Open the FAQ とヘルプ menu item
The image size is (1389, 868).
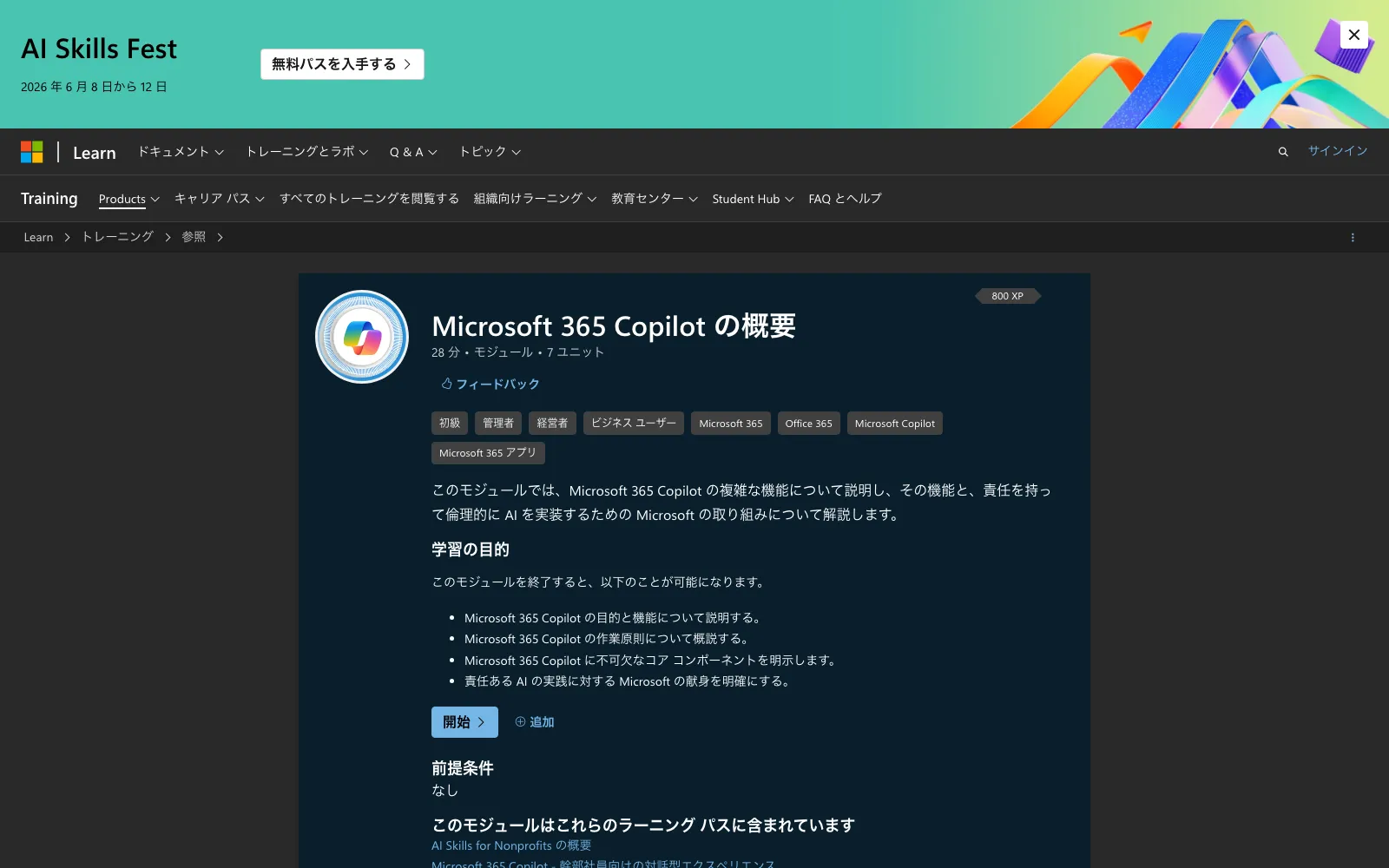845,199
